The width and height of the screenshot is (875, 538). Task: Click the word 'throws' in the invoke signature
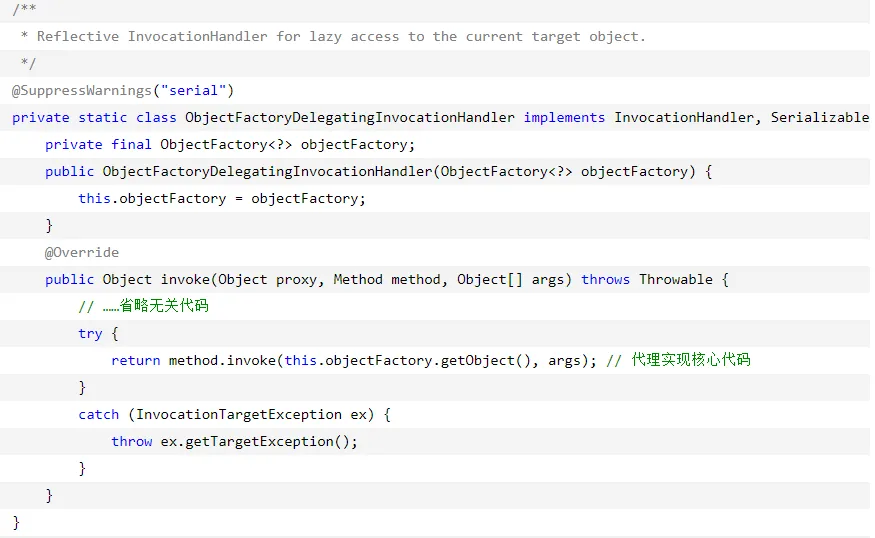pos(605,280)
